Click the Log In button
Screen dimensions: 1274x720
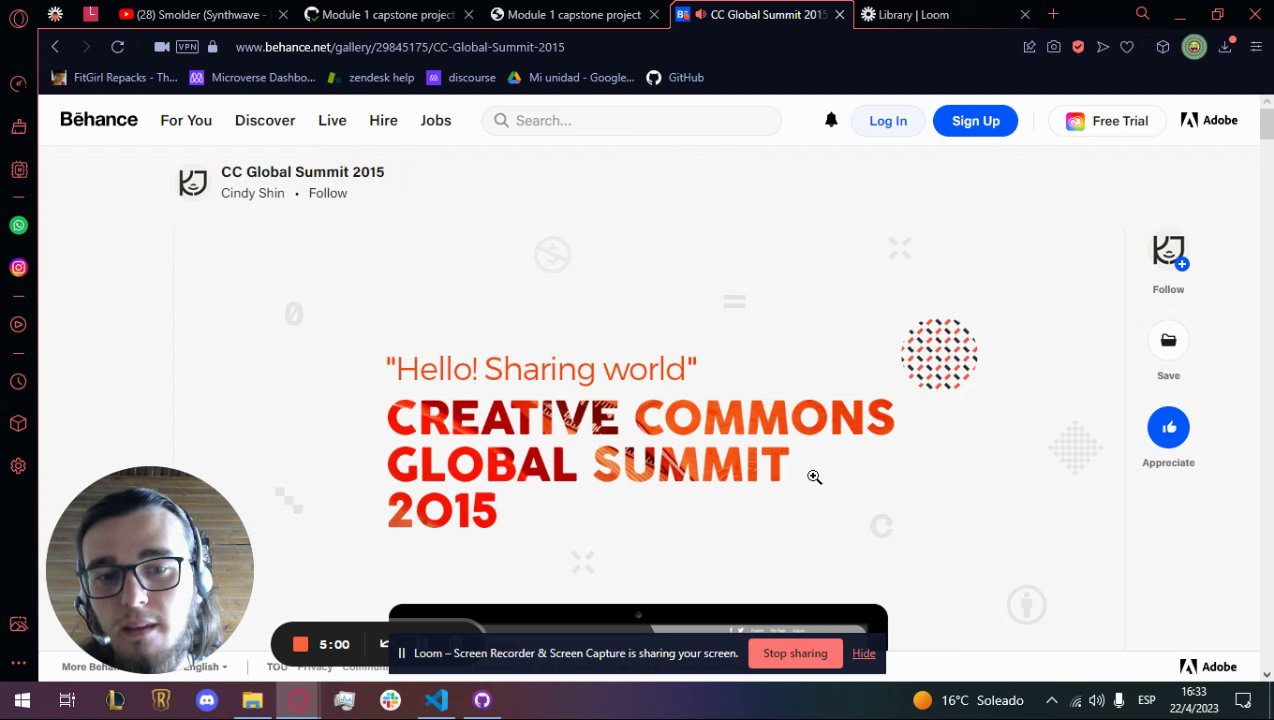click(888, 121)
